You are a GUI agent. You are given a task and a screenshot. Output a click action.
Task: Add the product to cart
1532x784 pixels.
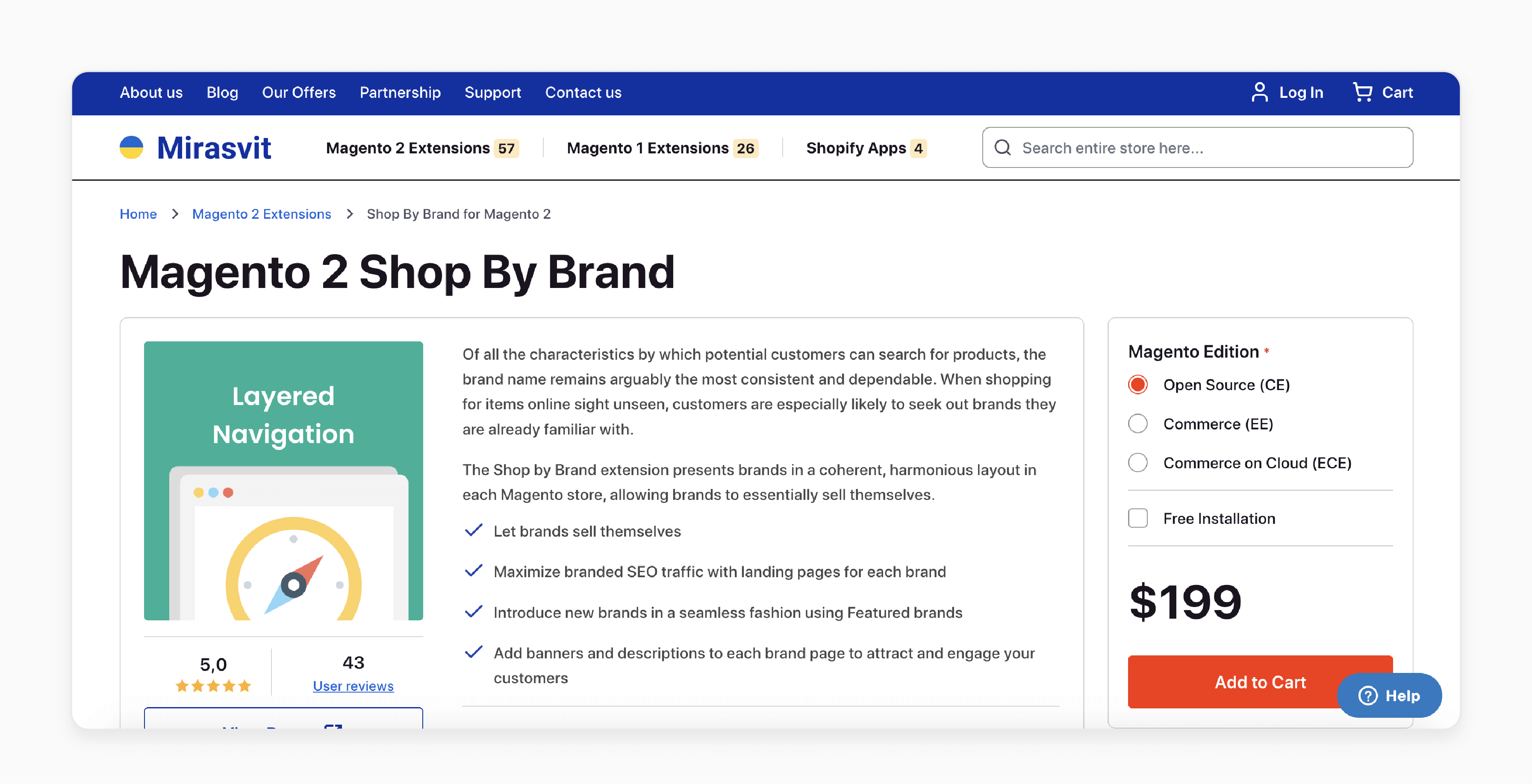click(x=1260, y=682)
